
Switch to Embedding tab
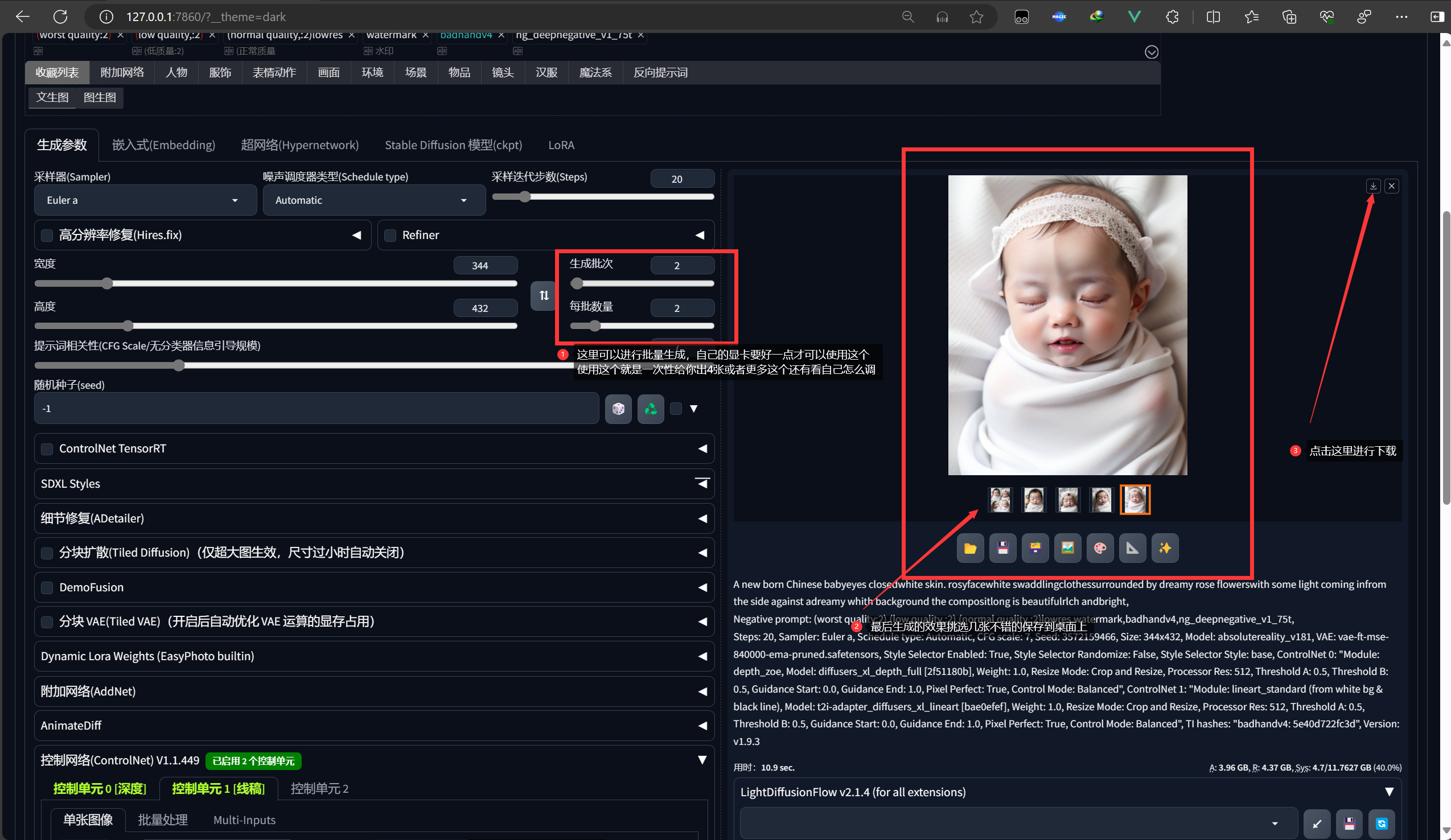tap(163, 145)
